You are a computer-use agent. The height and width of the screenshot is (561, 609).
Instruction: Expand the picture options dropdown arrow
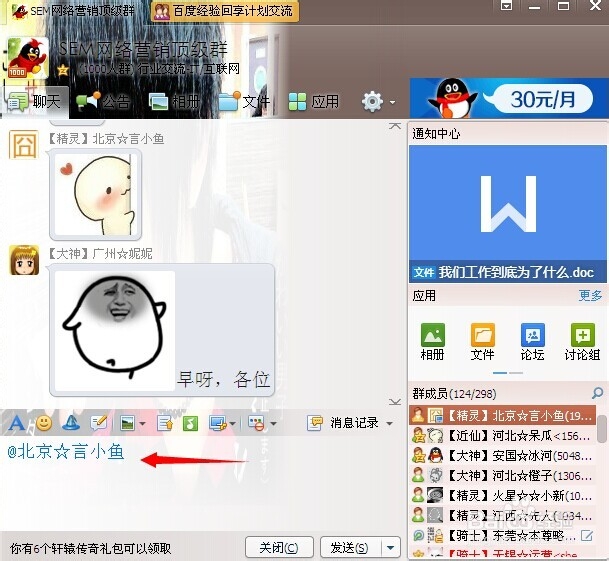click(x=142, y=424)
